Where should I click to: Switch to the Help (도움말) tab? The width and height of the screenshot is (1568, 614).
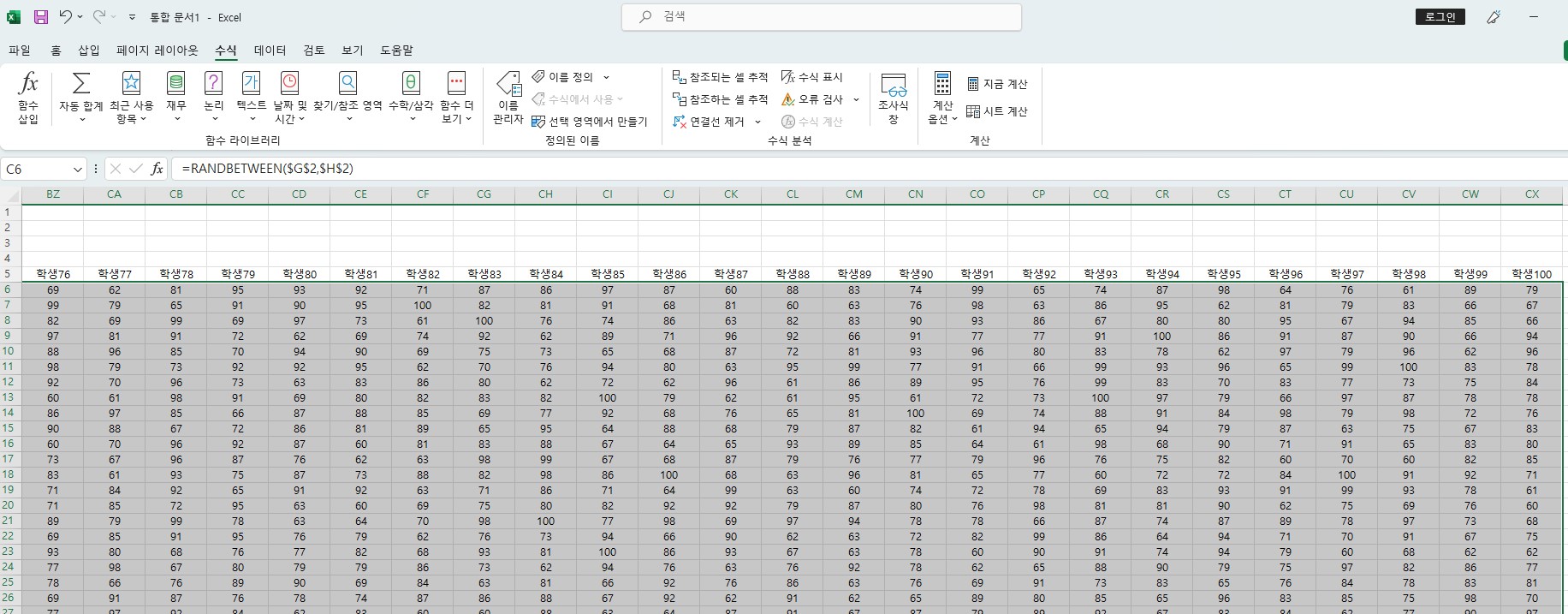coord(396,51)
